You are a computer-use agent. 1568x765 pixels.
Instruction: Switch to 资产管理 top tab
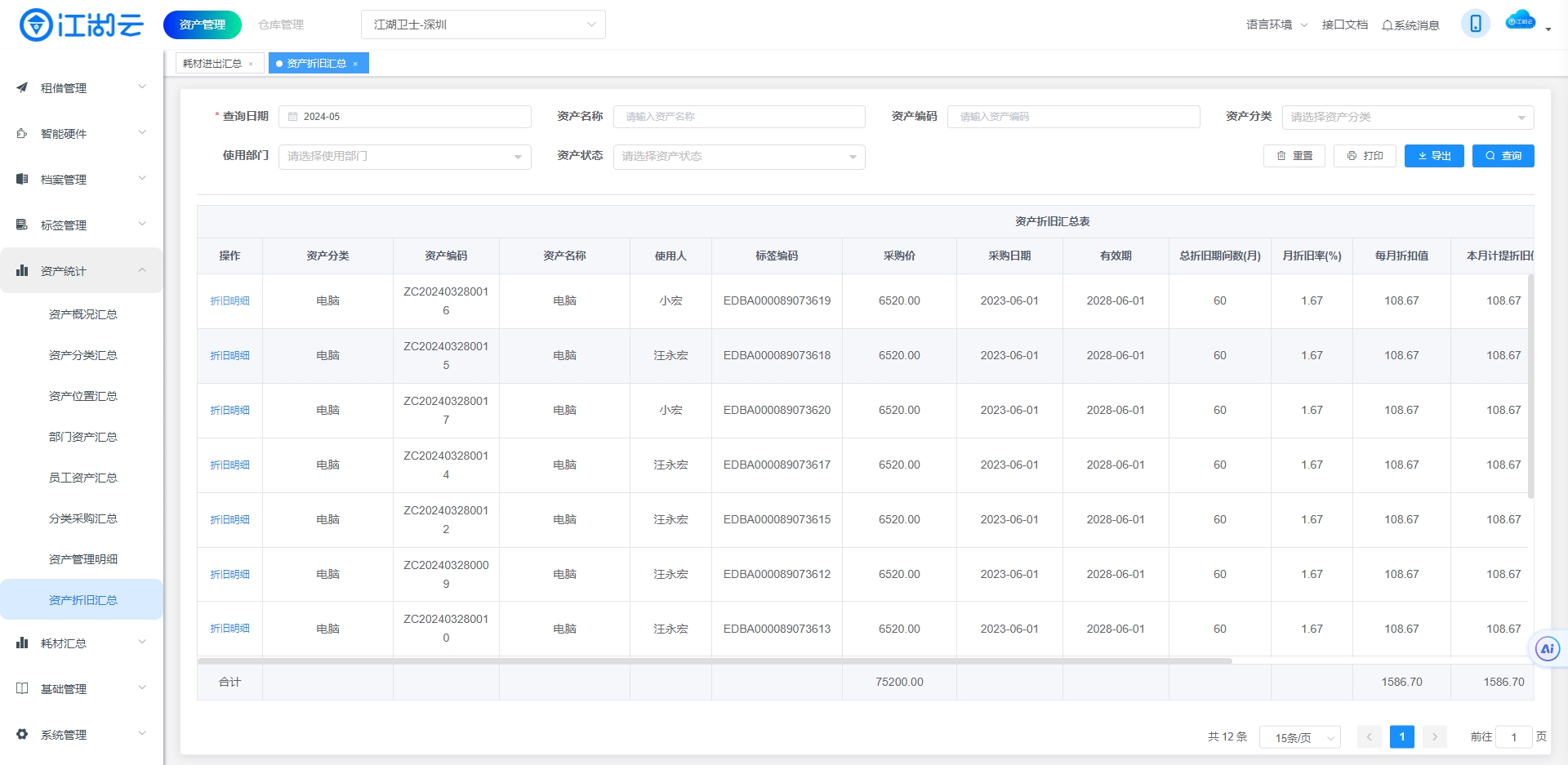[203, 24]
